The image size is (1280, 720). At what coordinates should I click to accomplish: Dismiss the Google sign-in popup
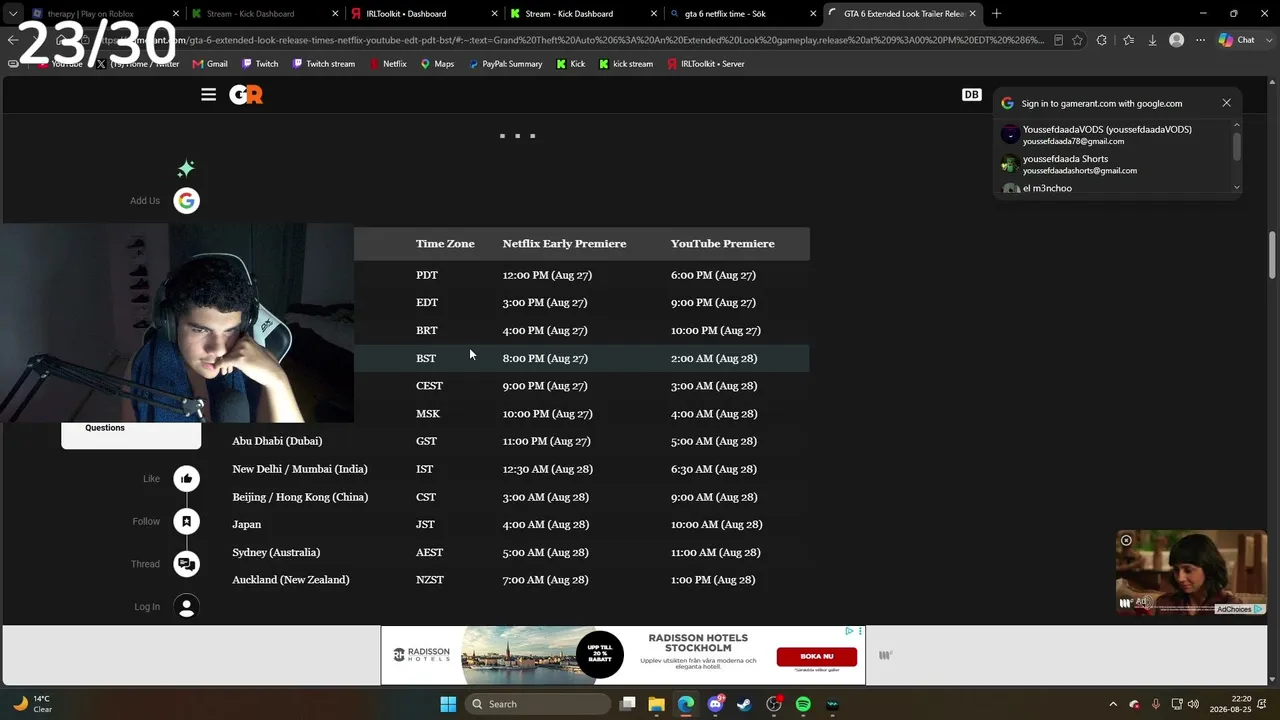(x=1226, y=103)
